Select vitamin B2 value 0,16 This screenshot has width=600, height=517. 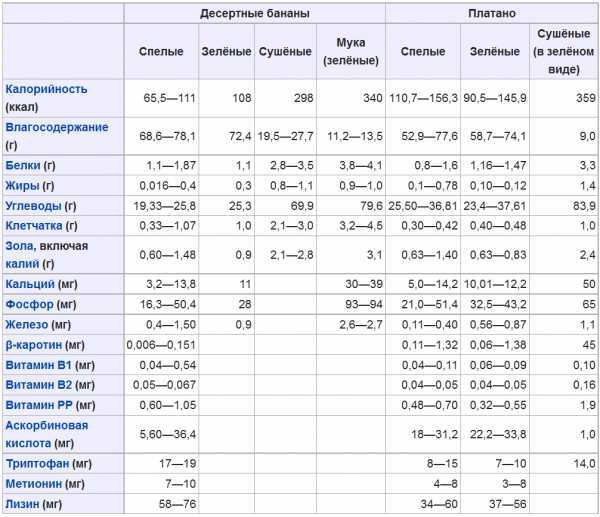pos(584,385)
